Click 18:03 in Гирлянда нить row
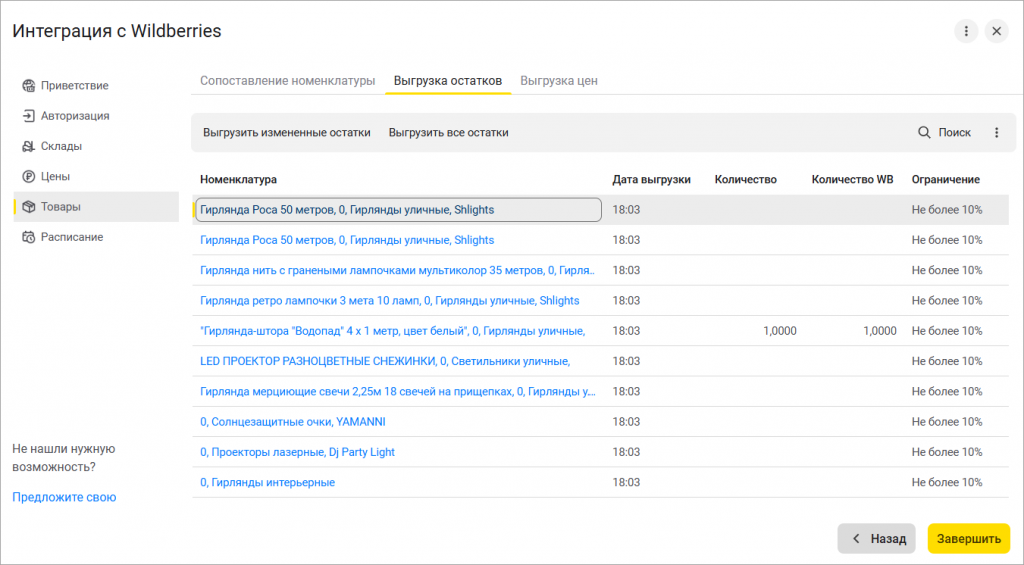1024x565 pixels. click(x=626, y=270)
